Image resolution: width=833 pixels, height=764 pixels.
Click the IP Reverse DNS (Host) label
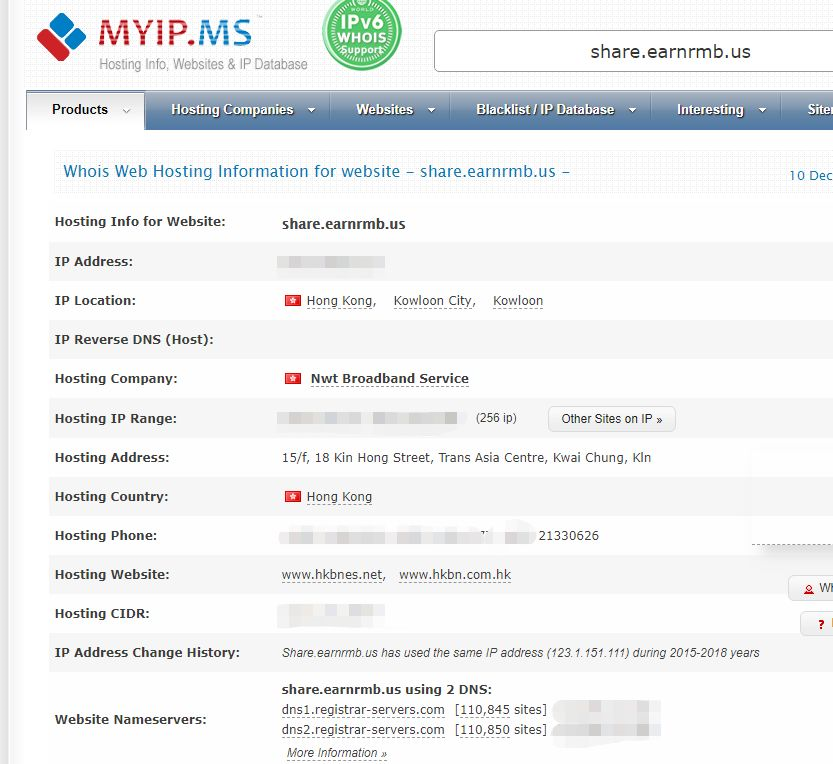[134, 339]
